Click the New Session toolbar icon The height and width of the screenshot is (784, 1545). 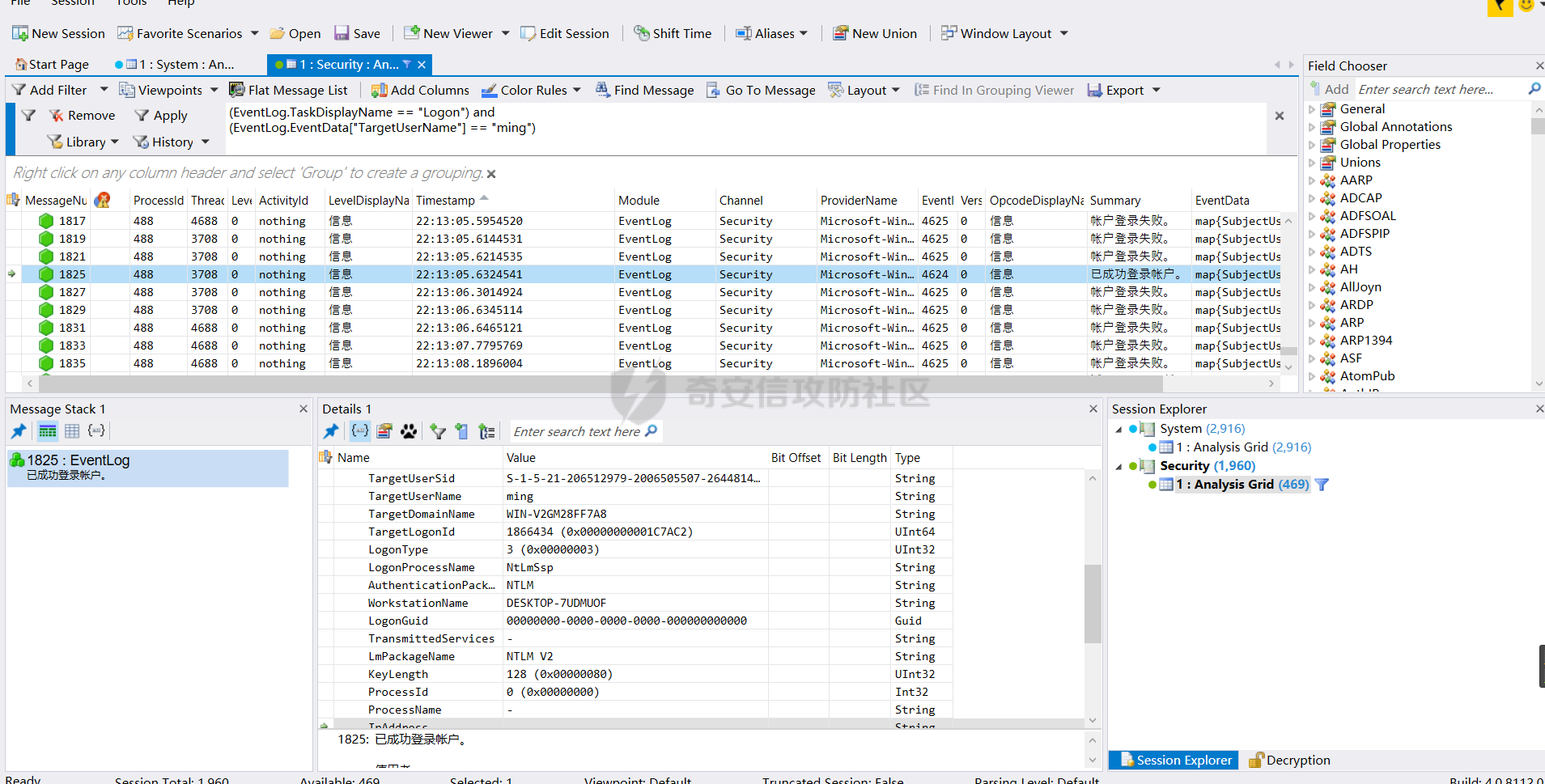20,33
